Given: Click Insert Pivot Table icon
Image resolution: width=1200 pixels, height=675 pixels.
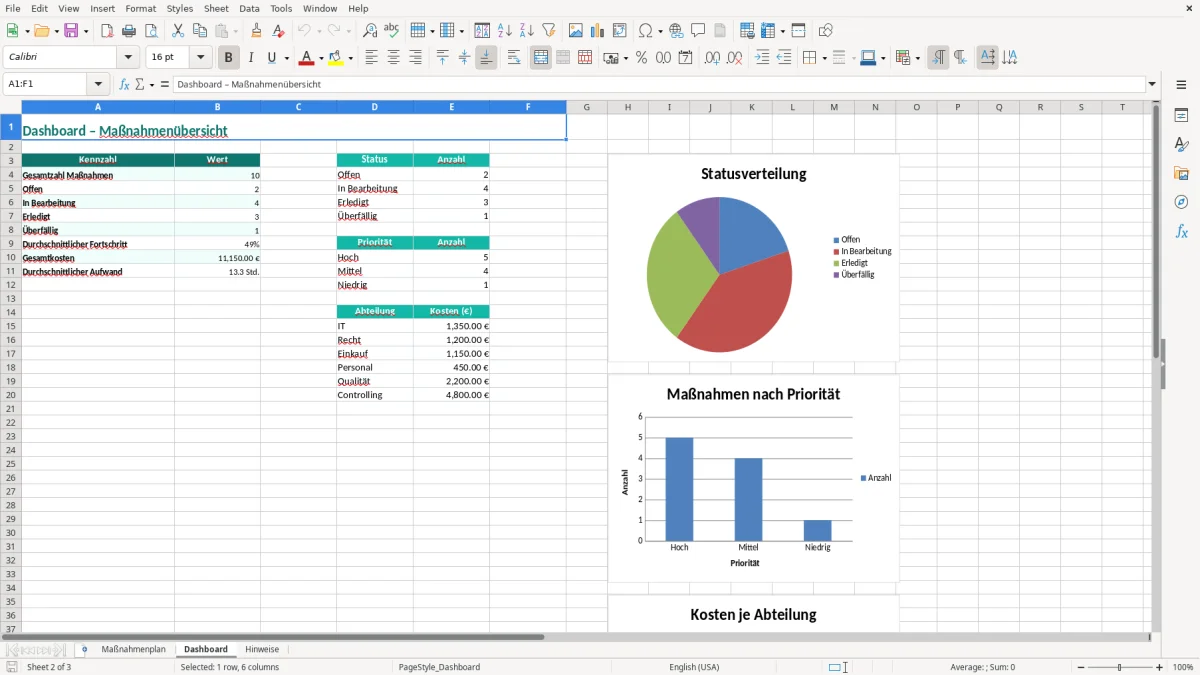Looking at the screenshot, I should click(x=620, y=31).
